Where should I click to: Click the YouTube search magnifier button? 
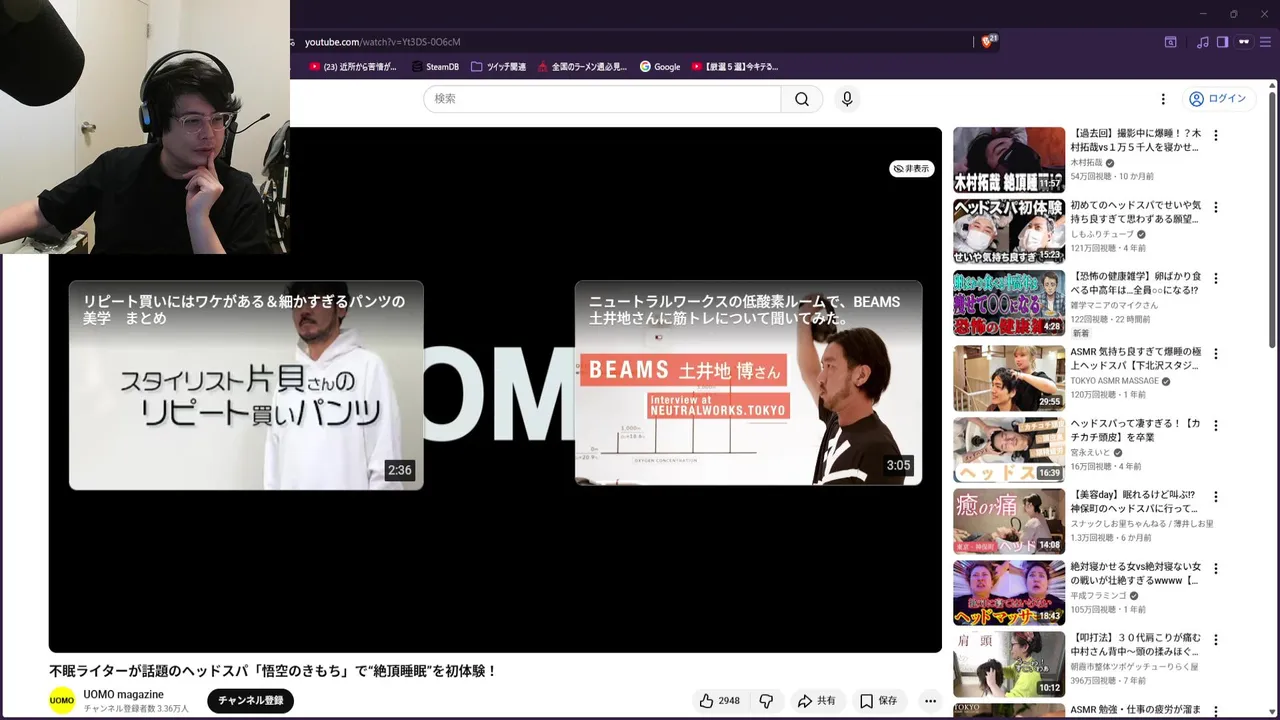coord(802,99)
